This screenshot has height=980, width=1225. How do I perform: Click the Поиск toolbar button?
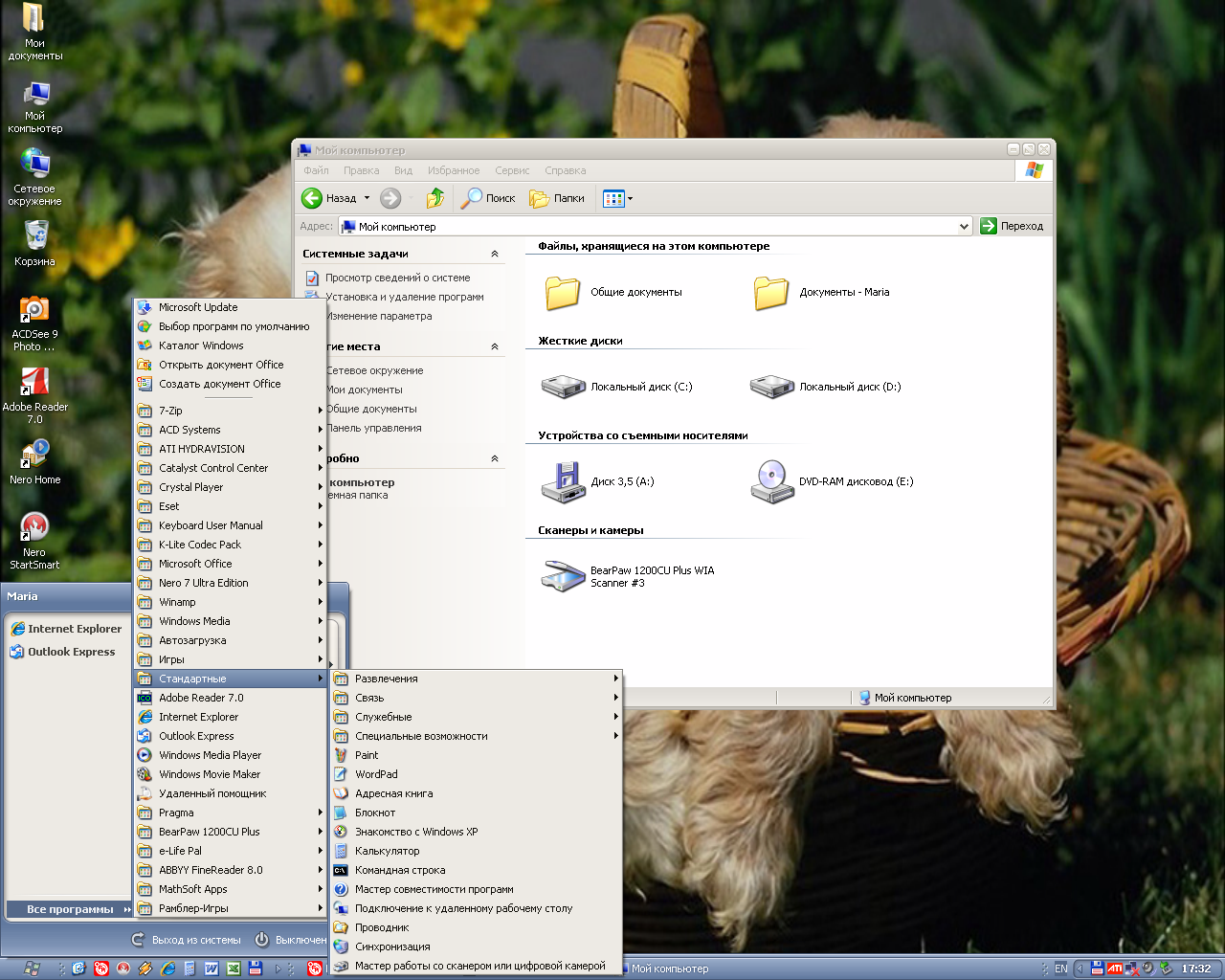click(x=488, y=198)
